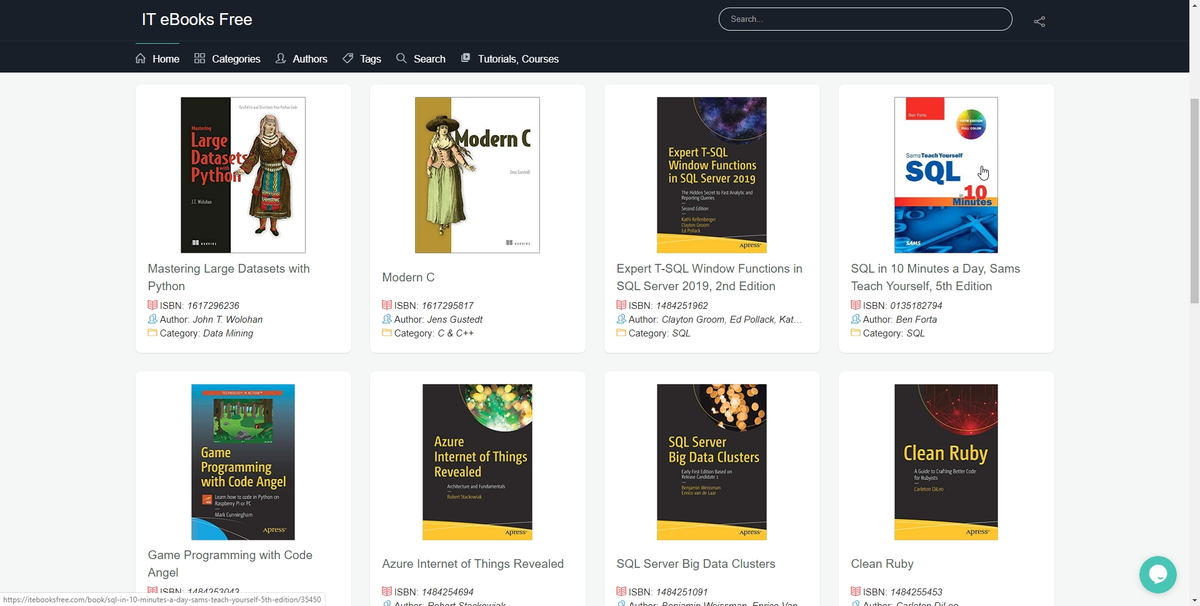1200x606 pixels.
Task: Open Expert T-SQL Window Functions title link
Action: (709, 277)
